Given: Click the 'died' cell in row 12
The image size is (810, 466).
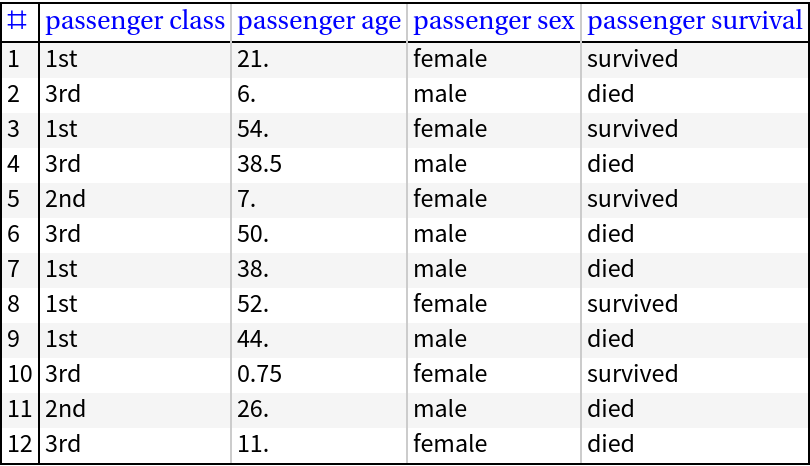Looking at the screenshot, I should 610,444.
